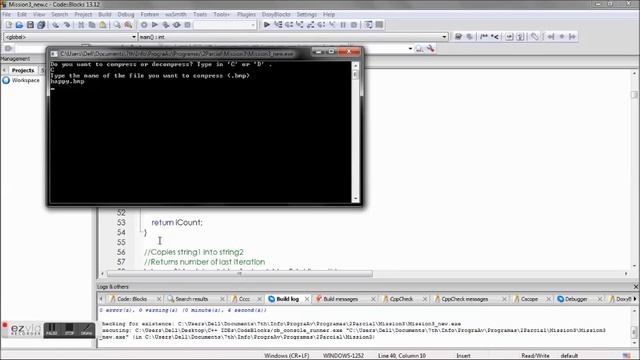The height and width of the screenshot is (360, 640).
Task: Open the Help menu
Action: point(329,14)
